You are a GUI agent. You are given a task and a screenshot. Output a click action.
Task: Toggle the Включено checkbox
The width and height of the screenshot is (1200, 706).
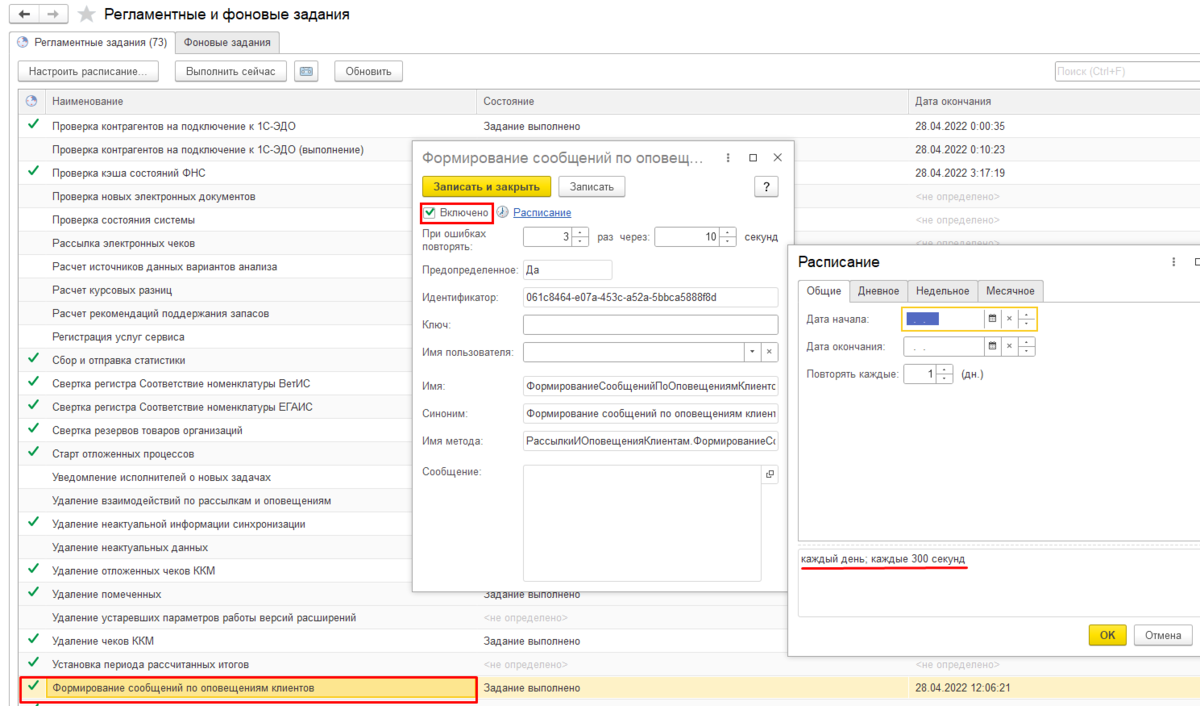[430, 212]
